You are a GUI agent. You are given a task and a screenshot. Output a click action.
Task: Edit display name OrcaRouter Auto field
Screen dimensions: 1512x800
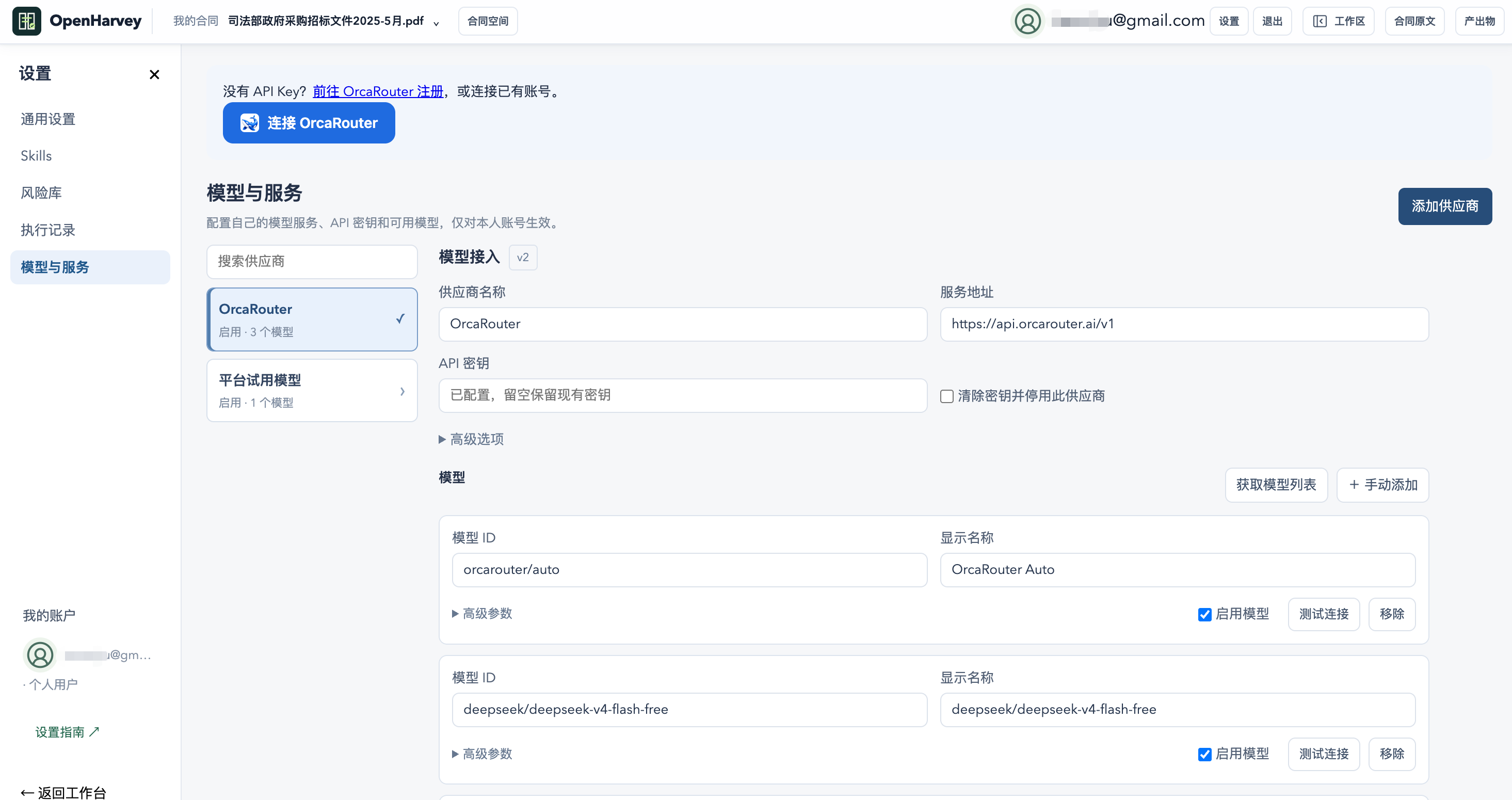[1178, 570]
